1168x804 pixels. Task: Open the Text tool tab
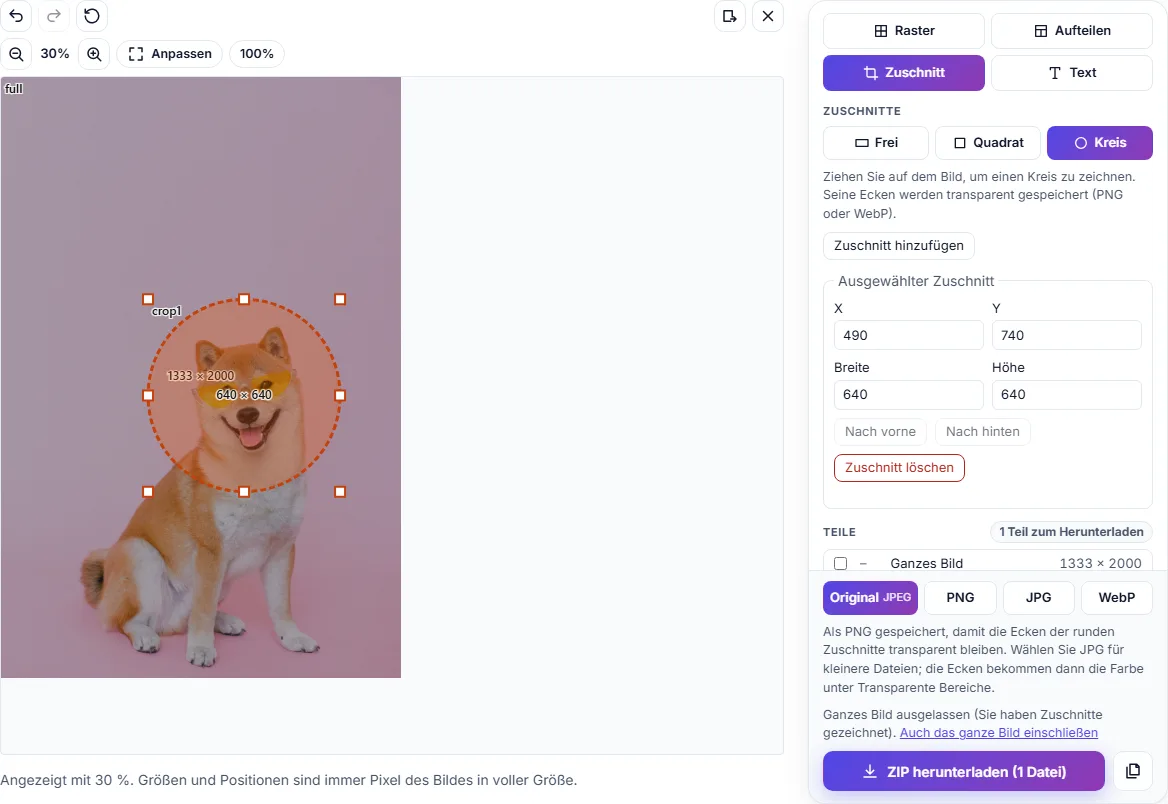[x=1072, y=73]
